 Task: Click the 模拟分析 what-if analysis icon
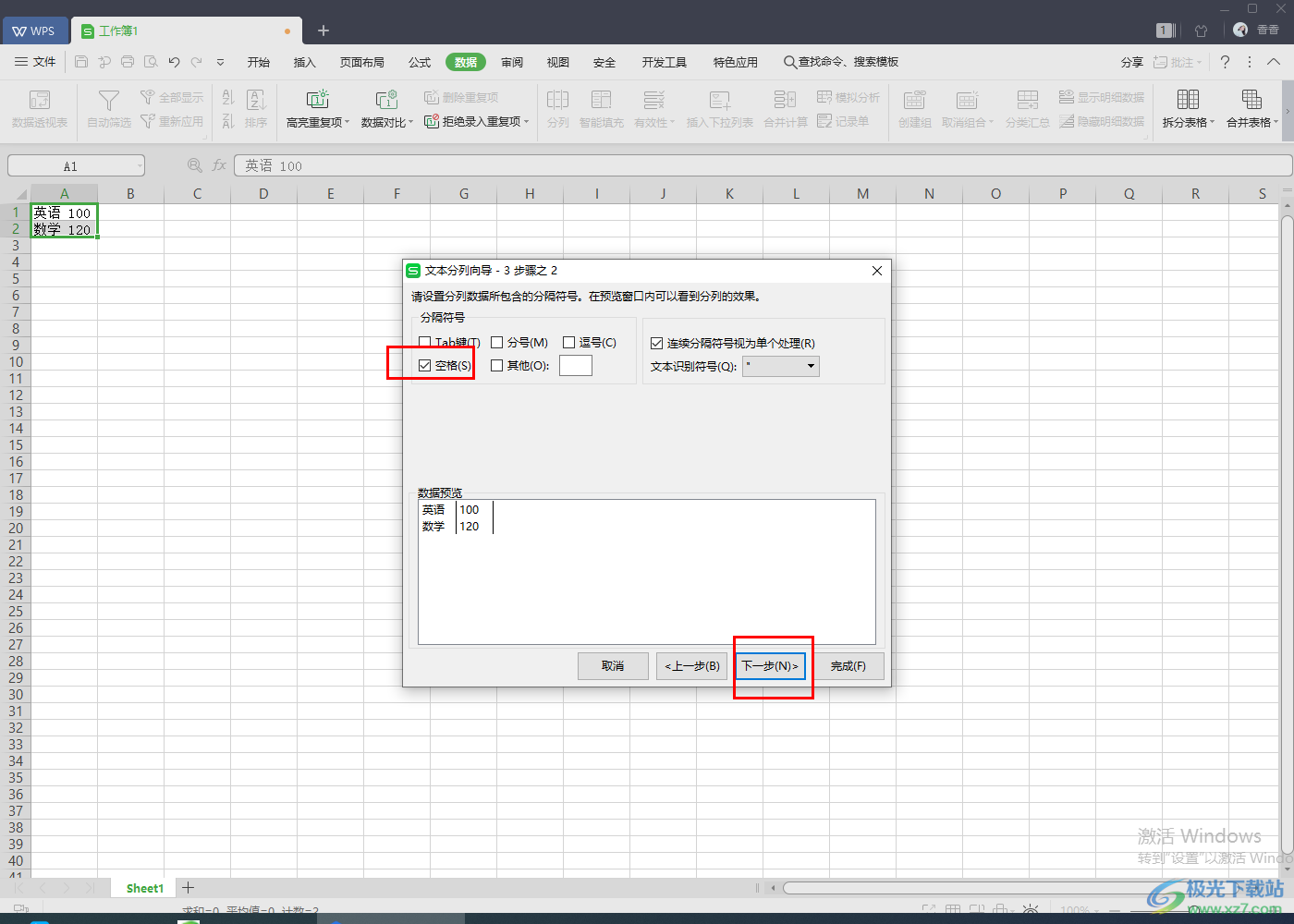[824, 97]
